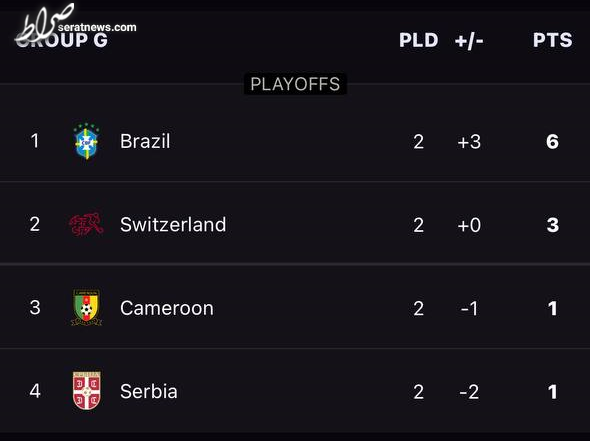
Task: Click Switzerland's 3 points value
Action: [x=552, y=225]
